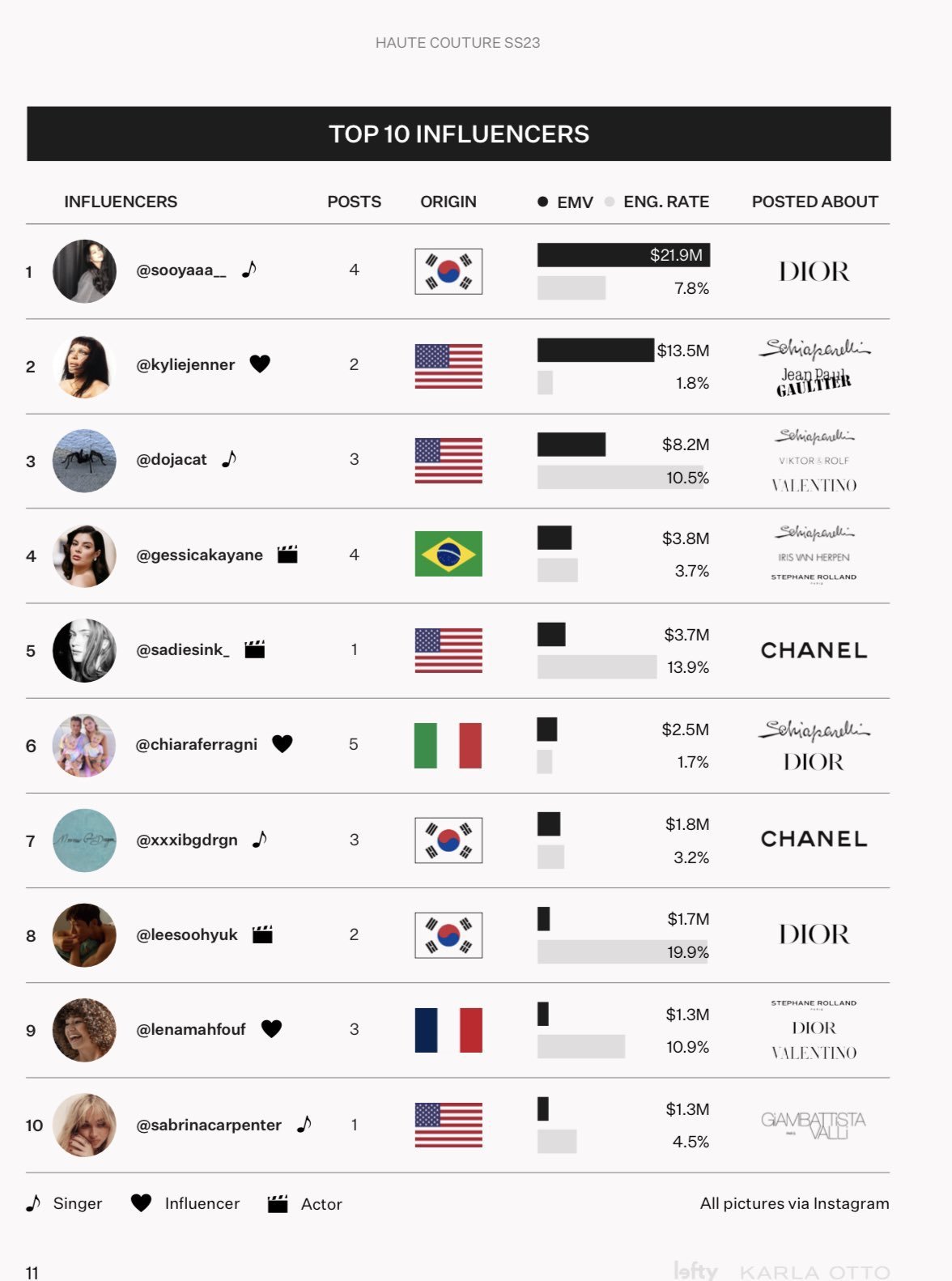Viewport: 952px width, 1281px height.
Task: Click the heart icon next to @kyliejenner
Action: 260,364
